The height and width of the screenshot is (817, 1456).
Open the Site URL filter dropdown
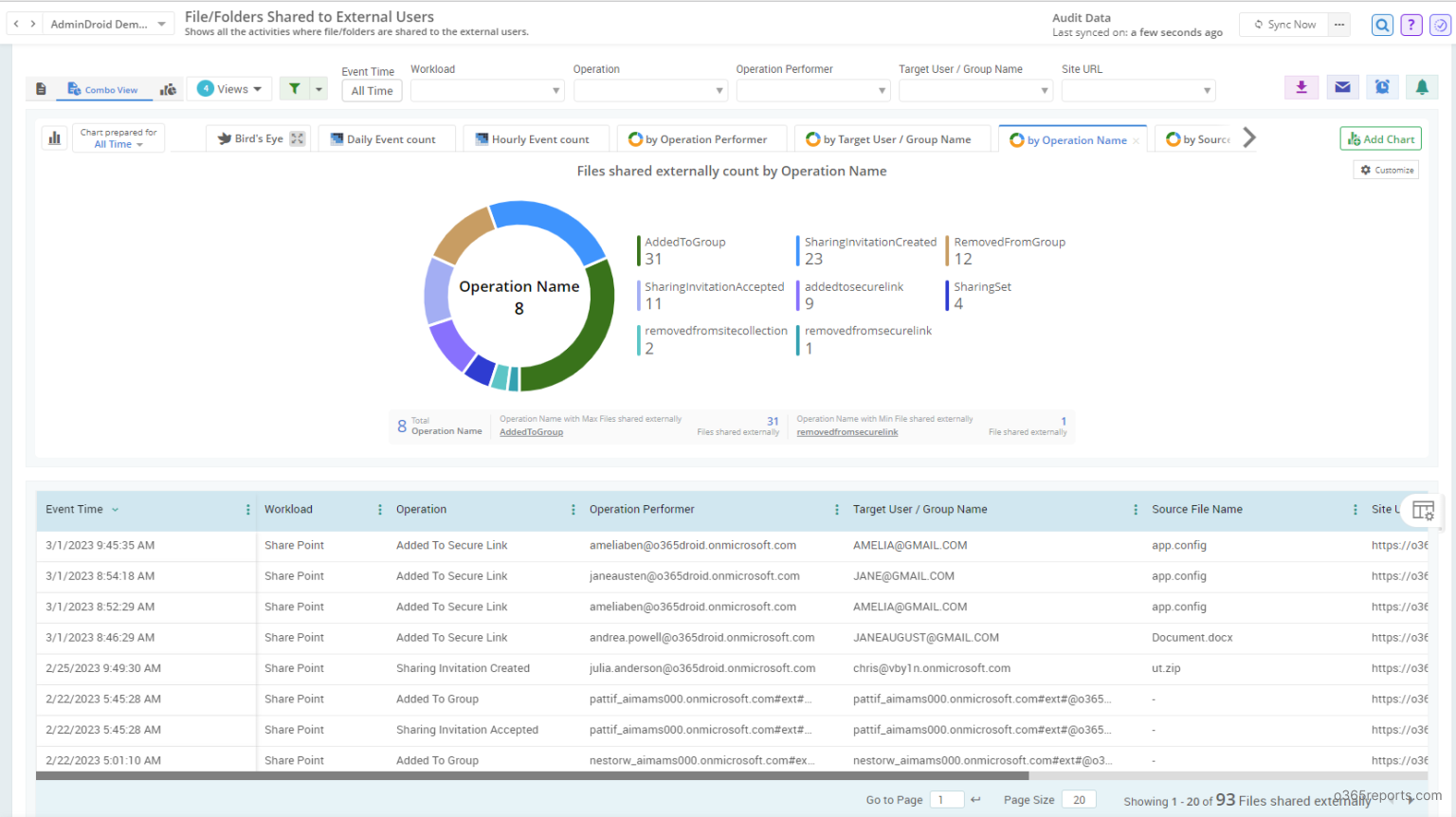[1138, 91]
